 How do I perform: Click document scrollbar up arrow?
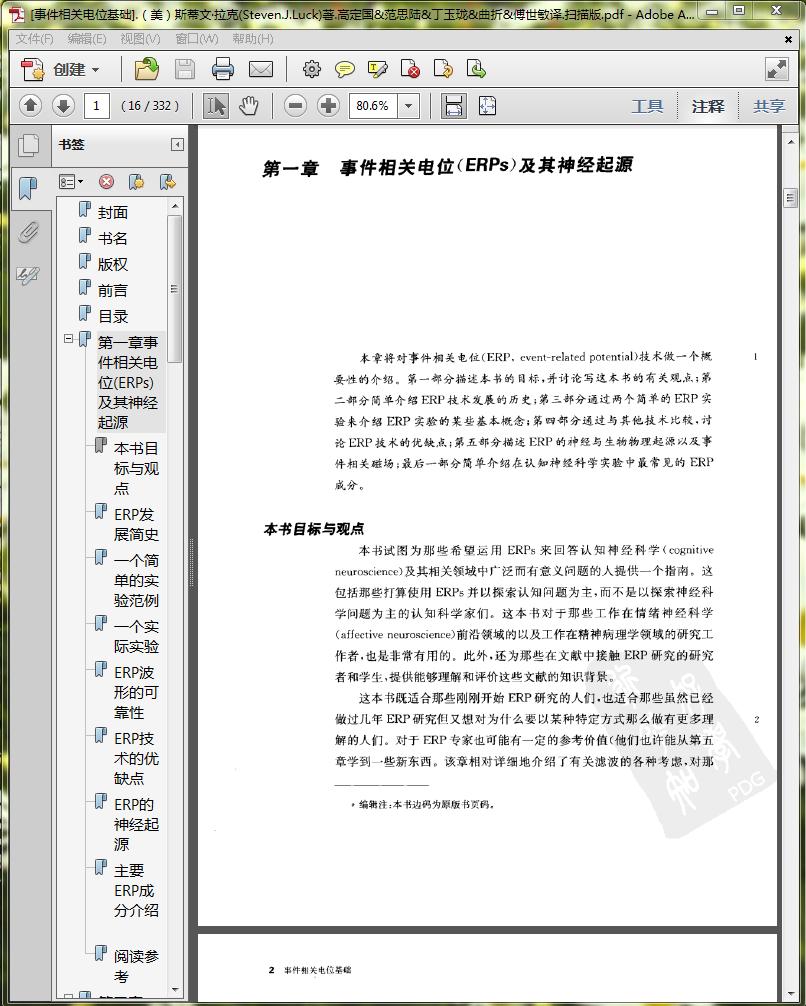tap(789, 142)
